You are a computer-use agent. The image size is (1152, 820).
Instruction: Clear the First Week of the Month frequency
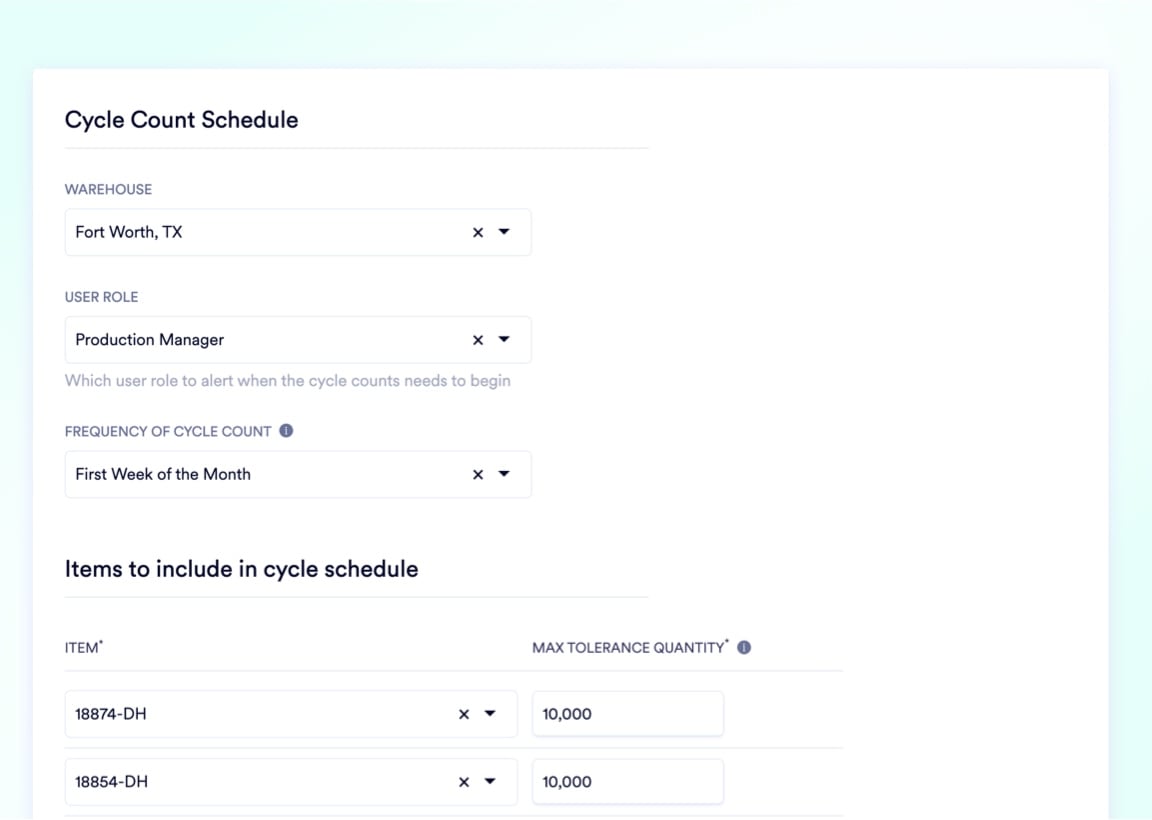pos(478,475)
